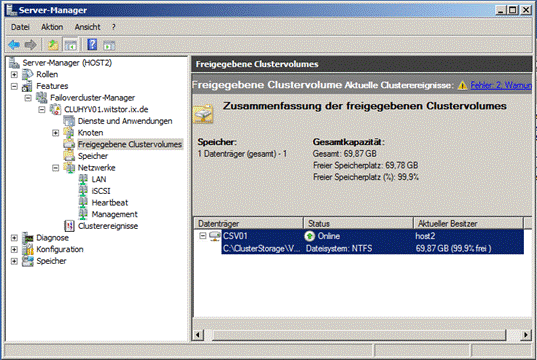Screen dimensions: 537x360
Task: Select Dienste und Anwendungen tree item
Action: (x=125, y=121)
